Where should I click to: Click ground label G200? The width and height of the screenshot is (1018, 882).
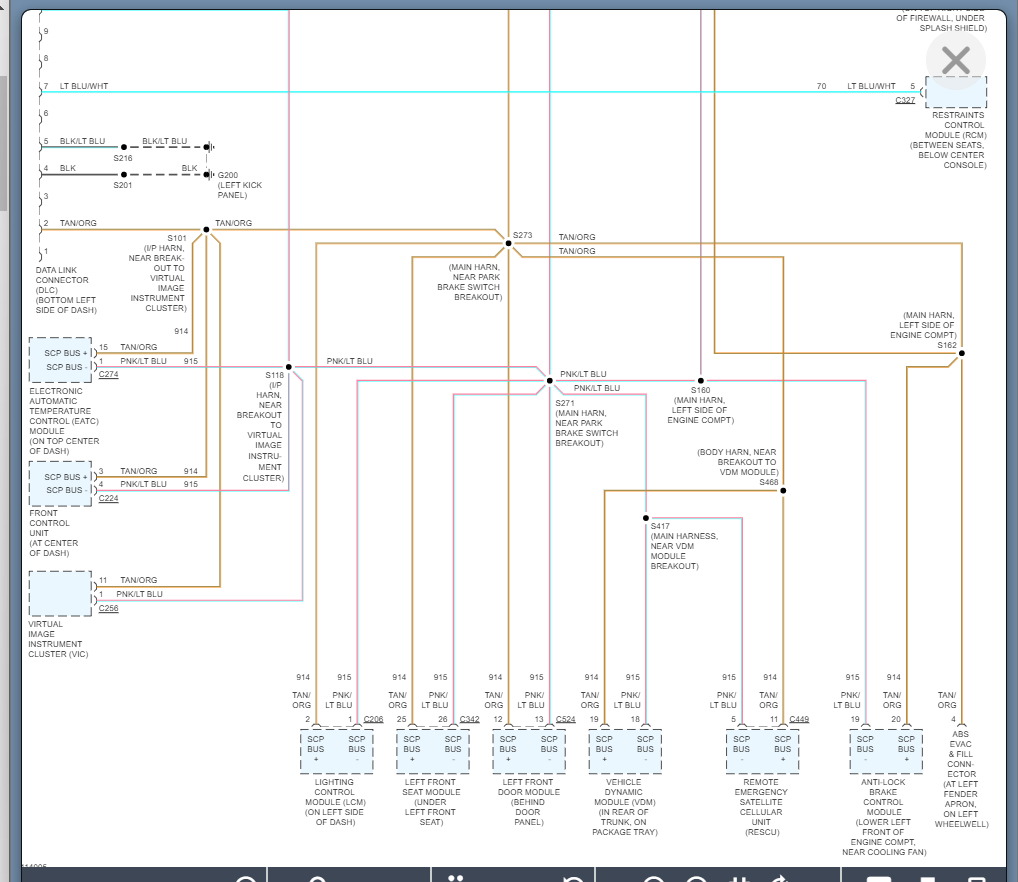[x=228, y=175]
